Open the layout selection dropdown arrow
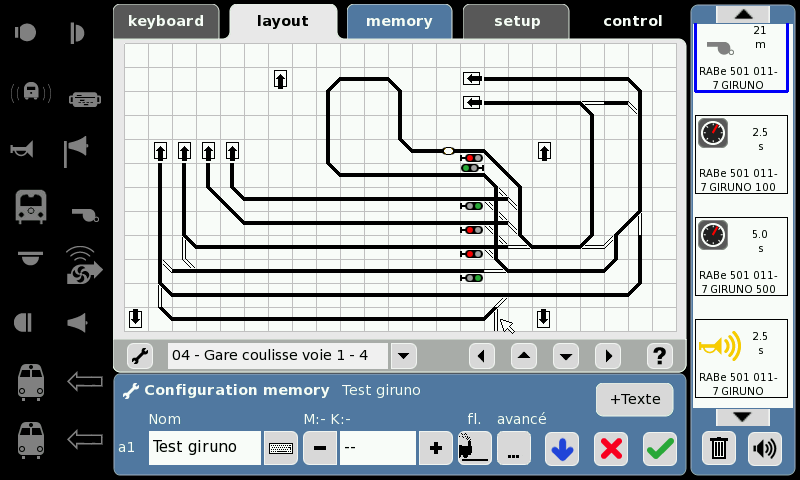 [403, 355]
